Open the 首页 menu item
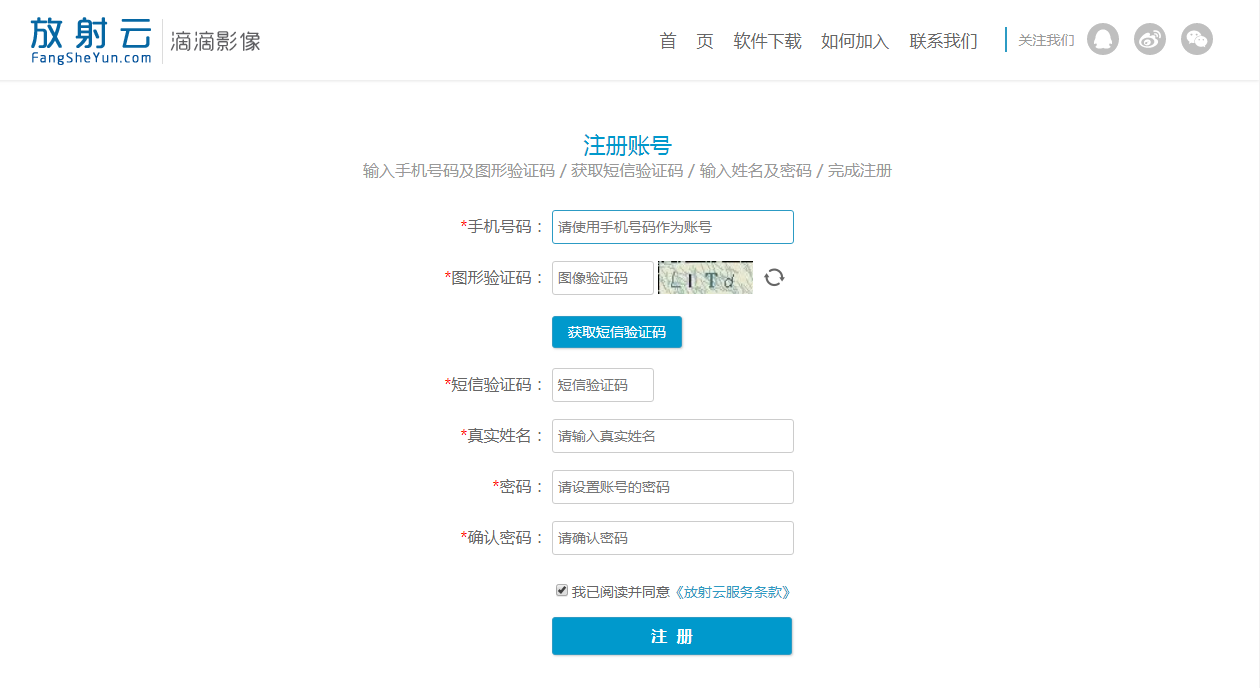This screenshot has height=688, width=1260. pos(686,41)
